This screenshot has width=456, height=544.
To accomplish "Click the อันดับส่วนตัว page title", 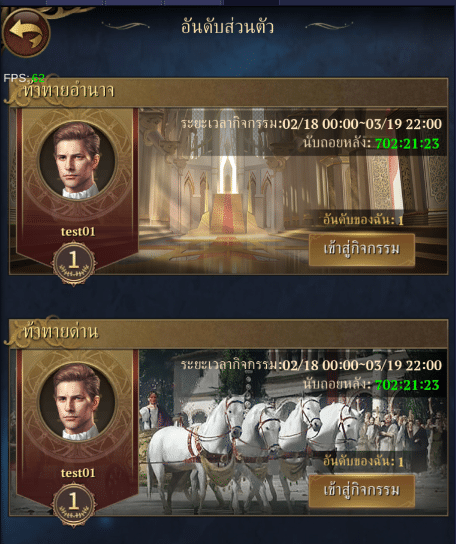I will click(227, 27).
